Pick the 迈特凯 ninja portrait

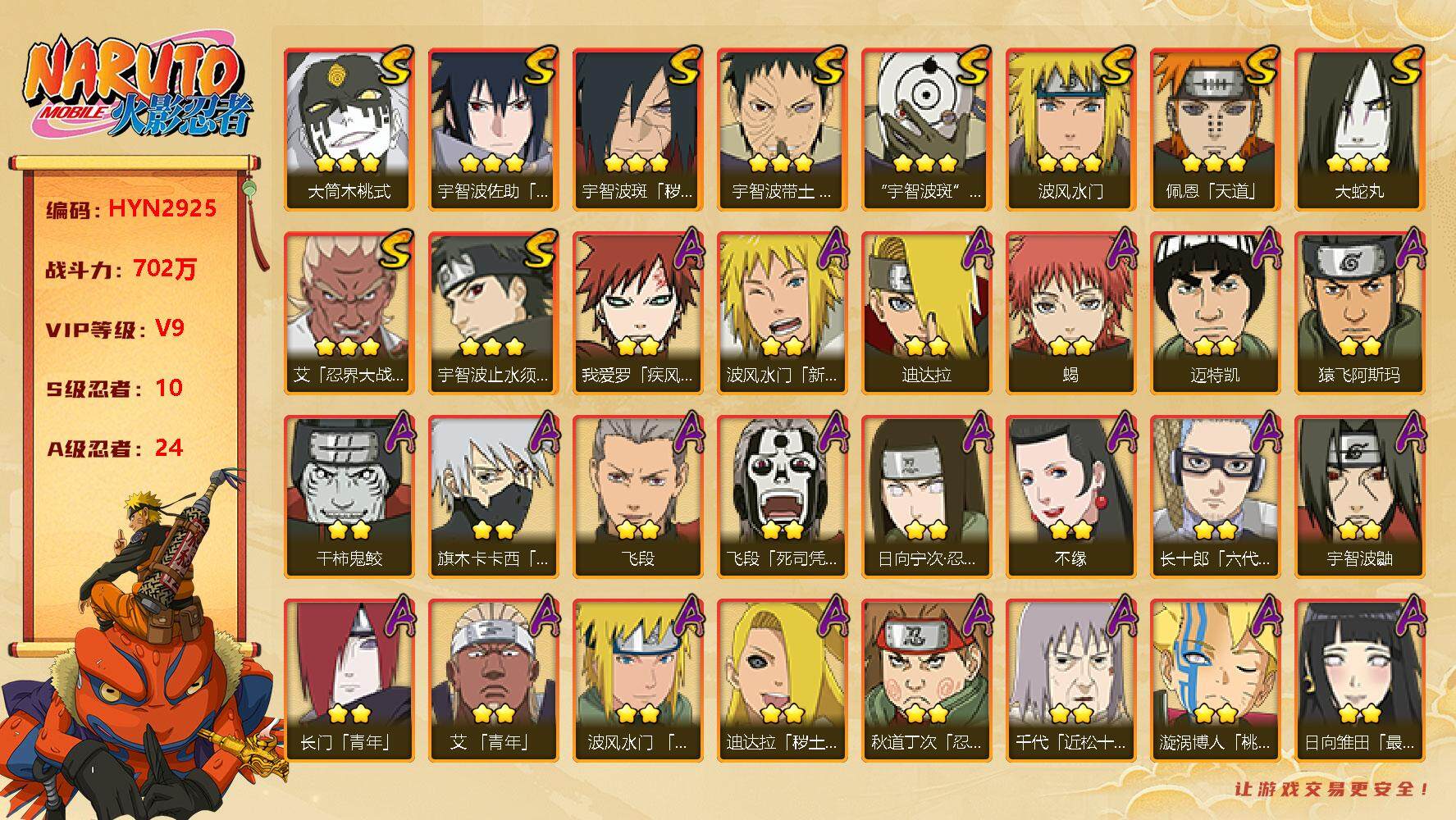pyautogui.click(x=1215, y=313)
